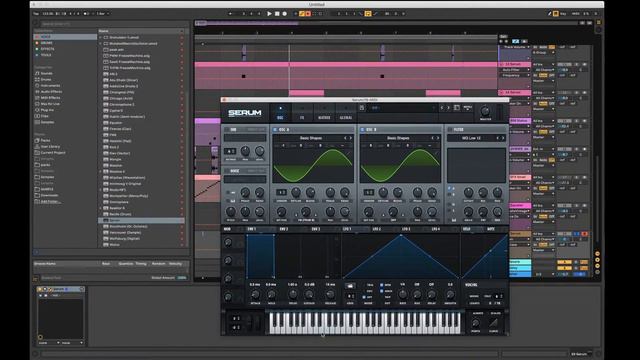Viewport: 640px width, 360px height.
Task: Open the Instruments category in browser
Action: tap(50, 86)
